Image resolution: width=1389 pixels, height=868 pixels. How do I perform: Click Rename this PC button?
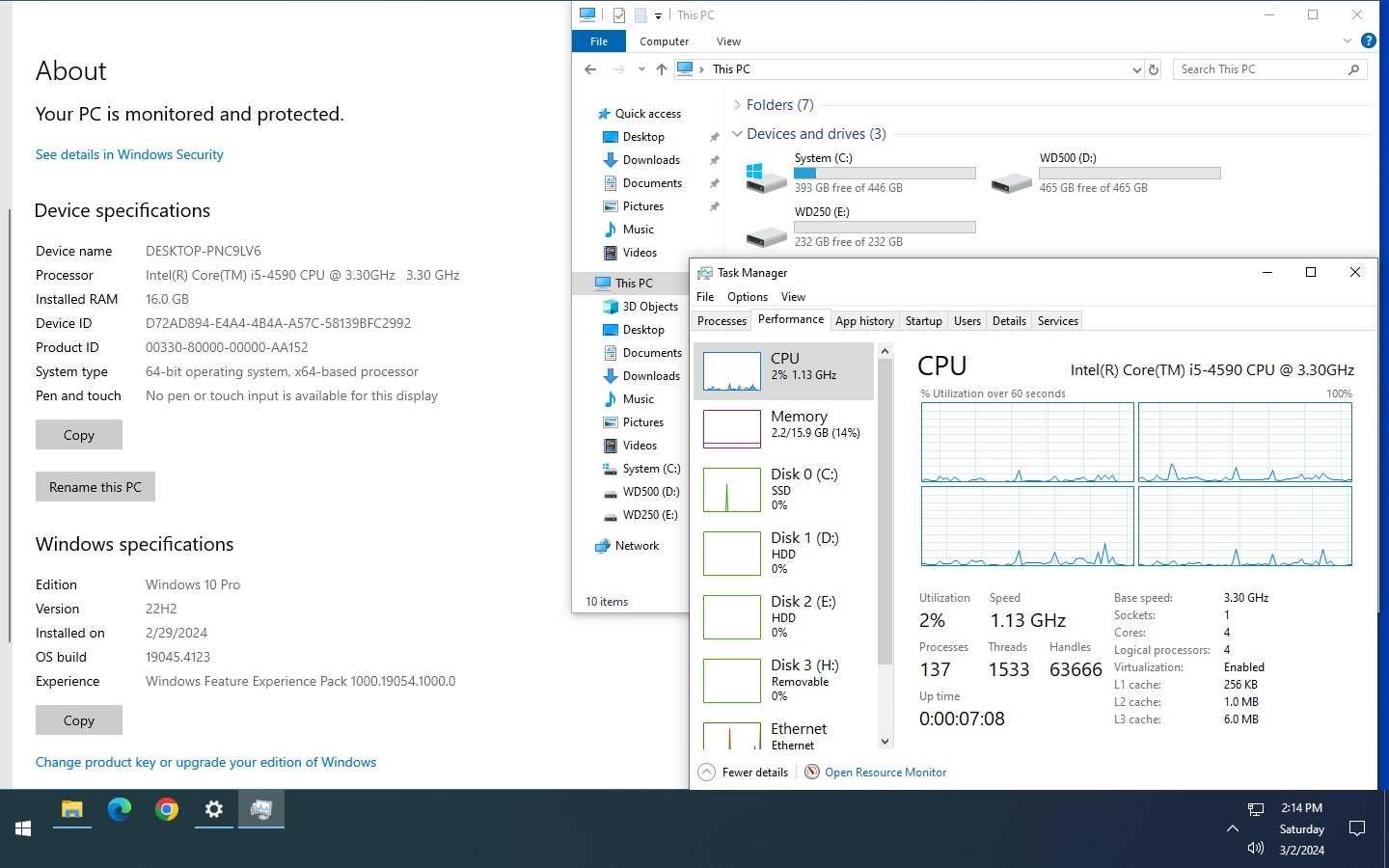pos(95,487)
